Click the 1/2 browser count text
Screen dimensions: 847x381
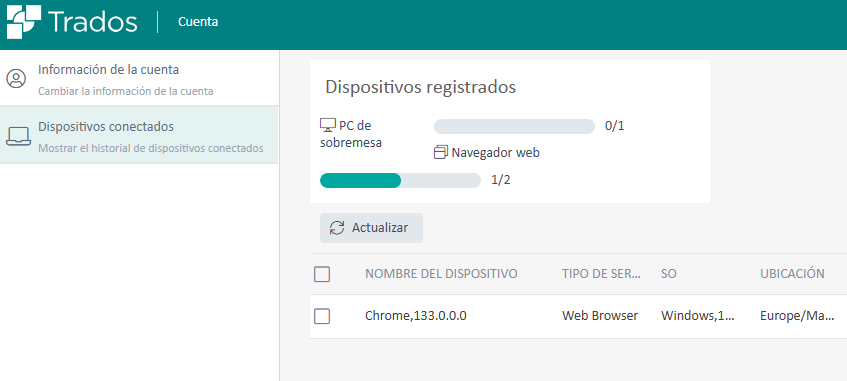501,181
